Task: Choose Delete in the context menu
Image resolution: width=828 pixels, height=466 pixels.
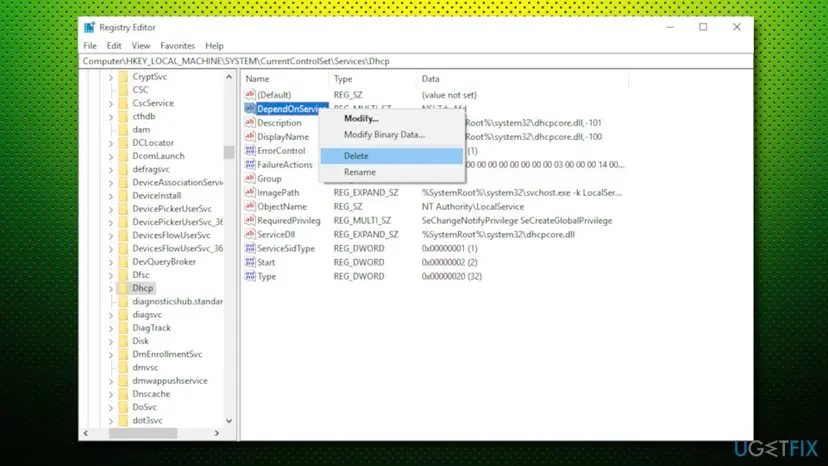Action: click(392, 156)
